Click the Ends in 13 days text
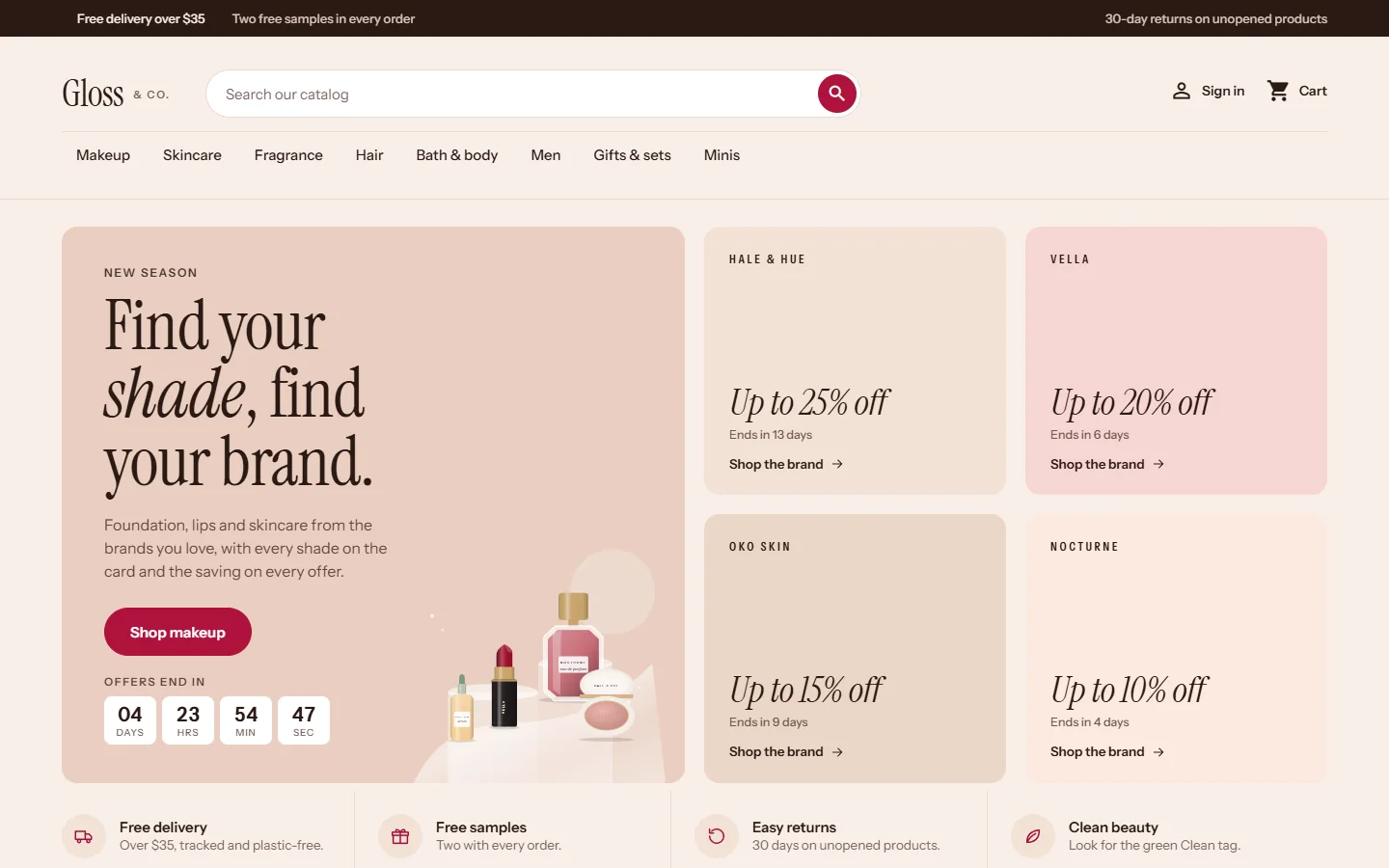The image size is (1389, 868). click(771, 435)
